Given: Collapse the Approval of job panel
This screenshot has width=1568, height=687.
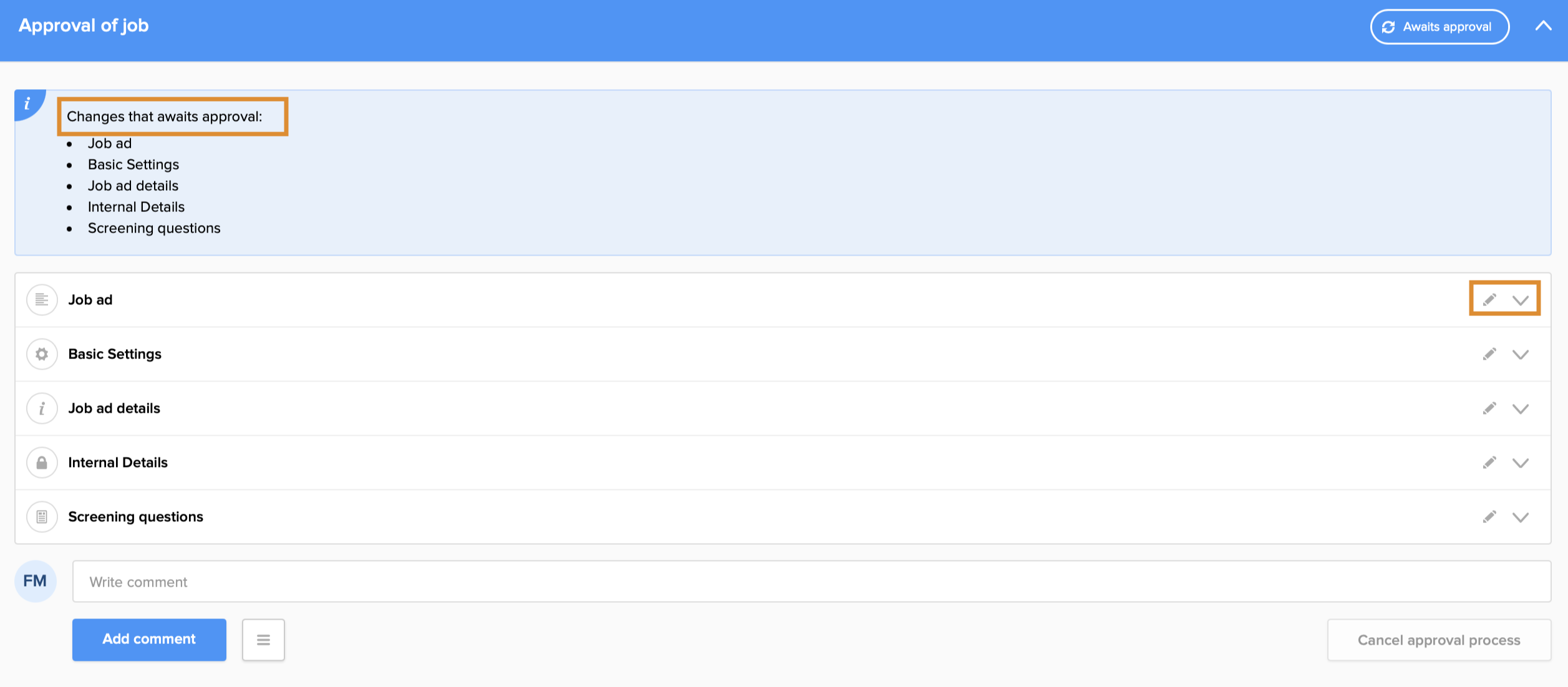Looking at the screenshot, I should point(1543,26).
